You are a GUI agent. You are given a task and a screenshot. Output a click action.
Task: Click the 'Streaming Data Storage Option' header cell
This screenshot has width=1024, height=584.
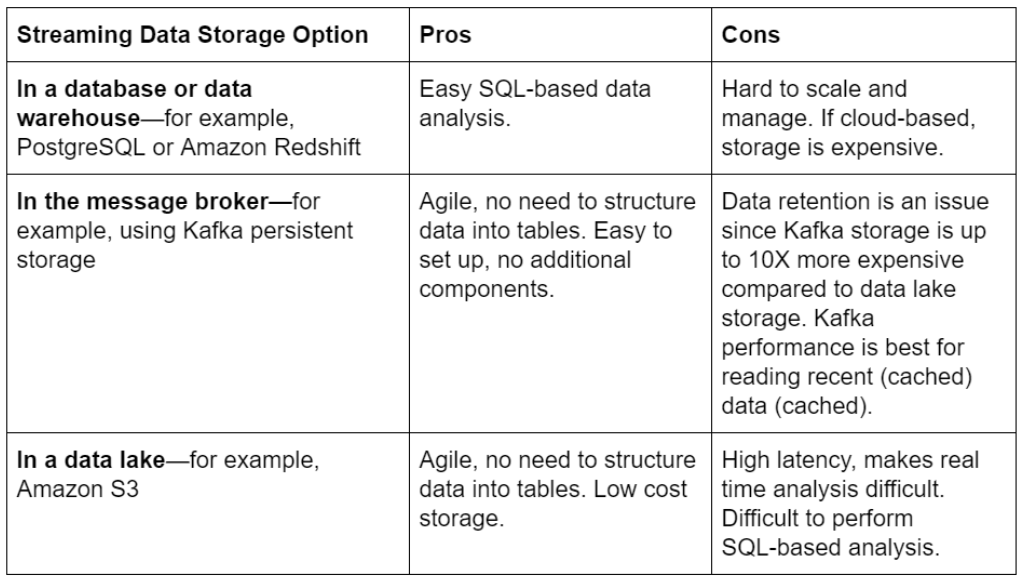[208, 35]
